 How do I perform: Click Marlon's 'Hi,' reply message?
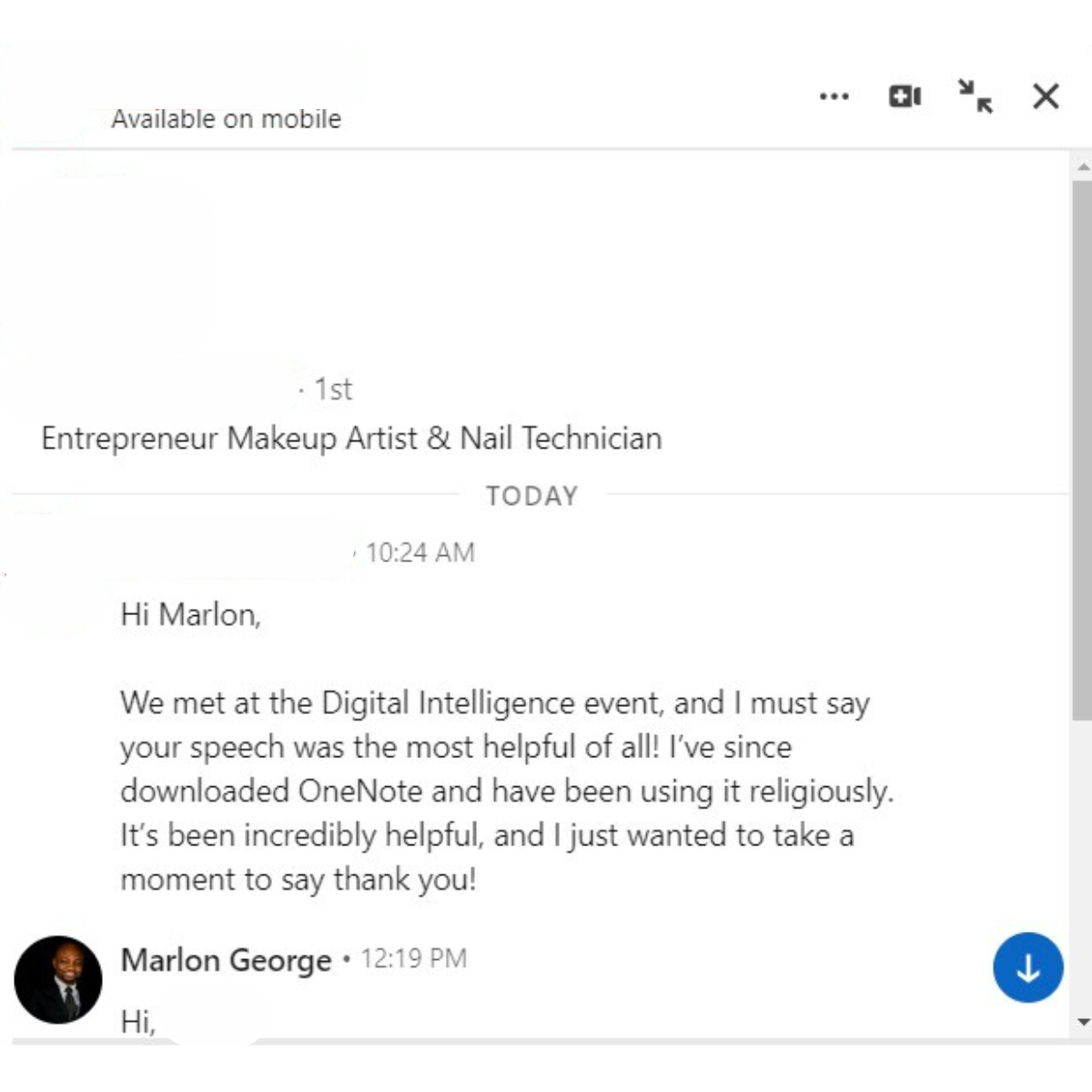pos(138,1022)
